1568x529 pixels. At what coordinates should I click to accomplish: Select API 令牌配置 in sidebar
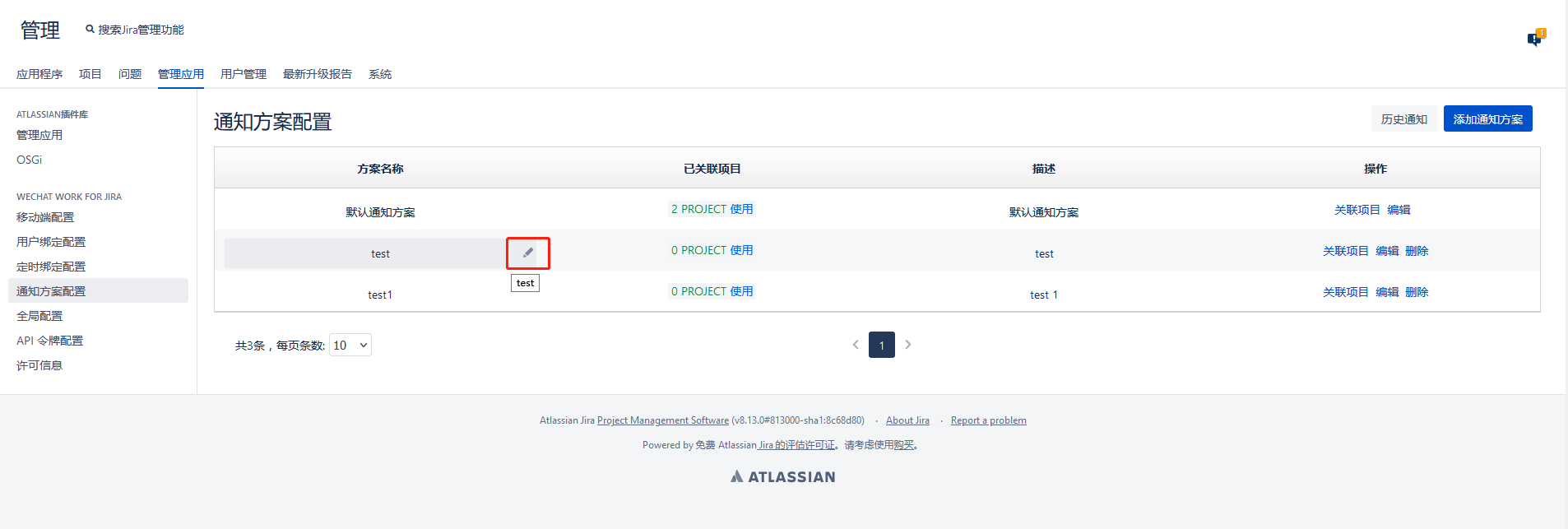[49, 341]
